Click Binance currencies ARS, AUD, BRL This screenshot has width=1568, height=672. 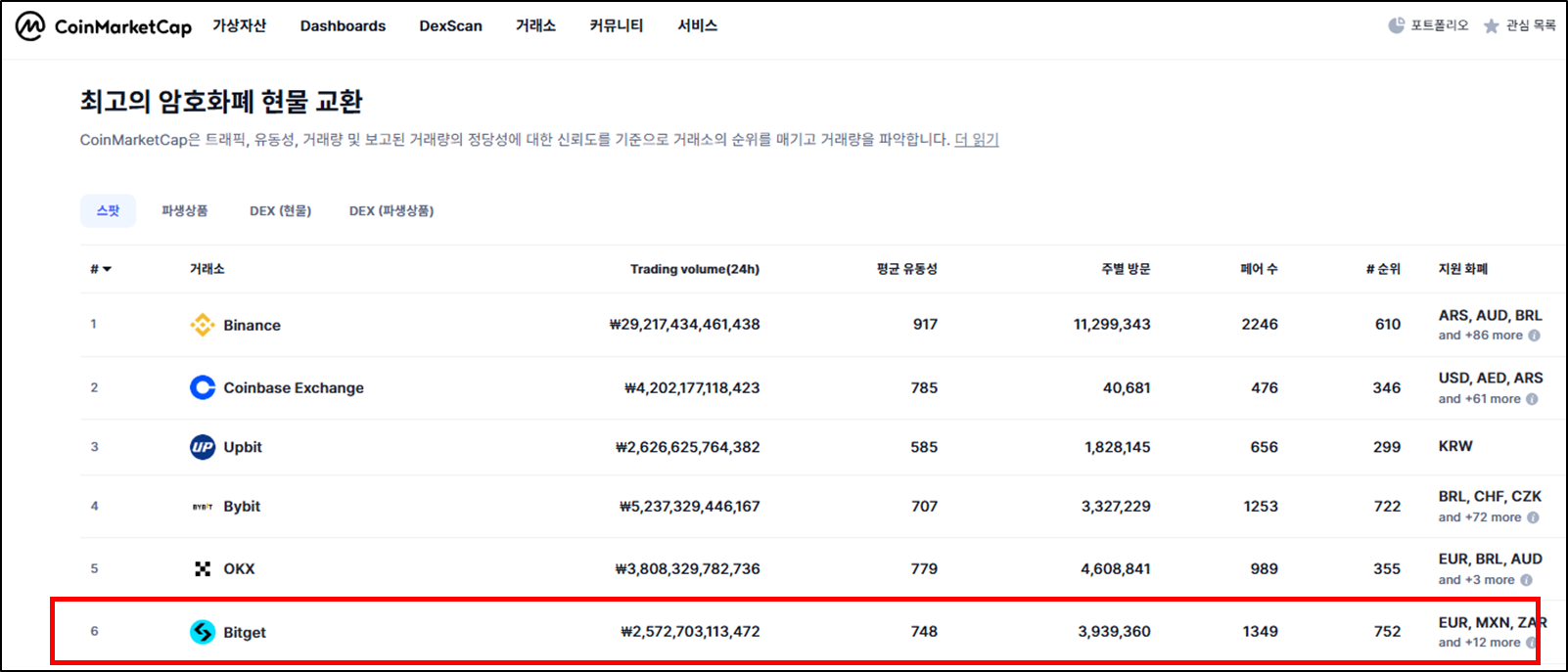tap(1490, 316)
